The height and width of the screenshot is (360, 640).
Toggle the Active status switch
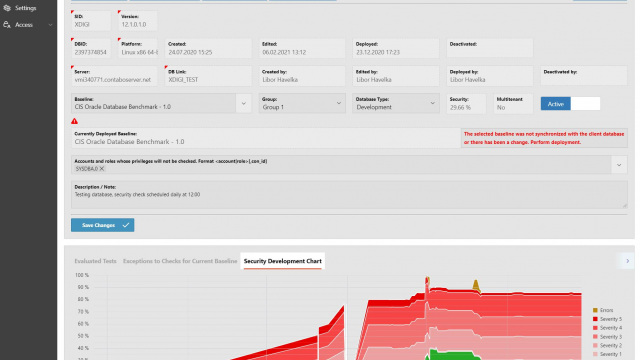coord(570,104)
